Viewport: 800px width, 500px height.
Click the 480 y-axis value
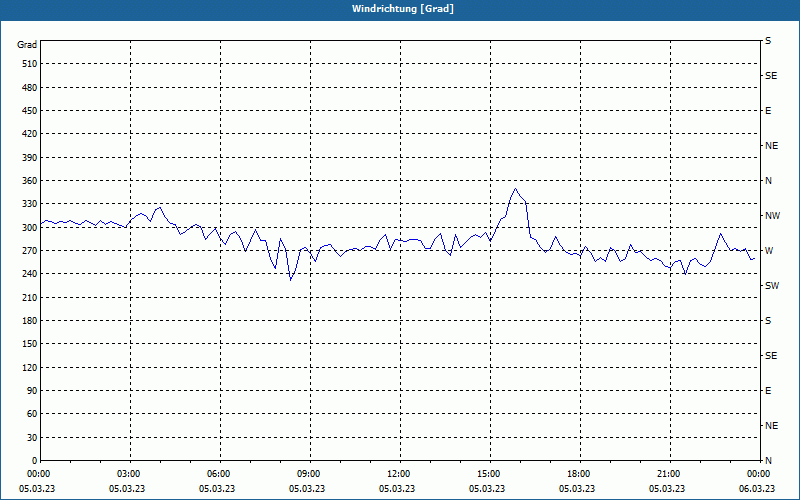click(30, 88)
